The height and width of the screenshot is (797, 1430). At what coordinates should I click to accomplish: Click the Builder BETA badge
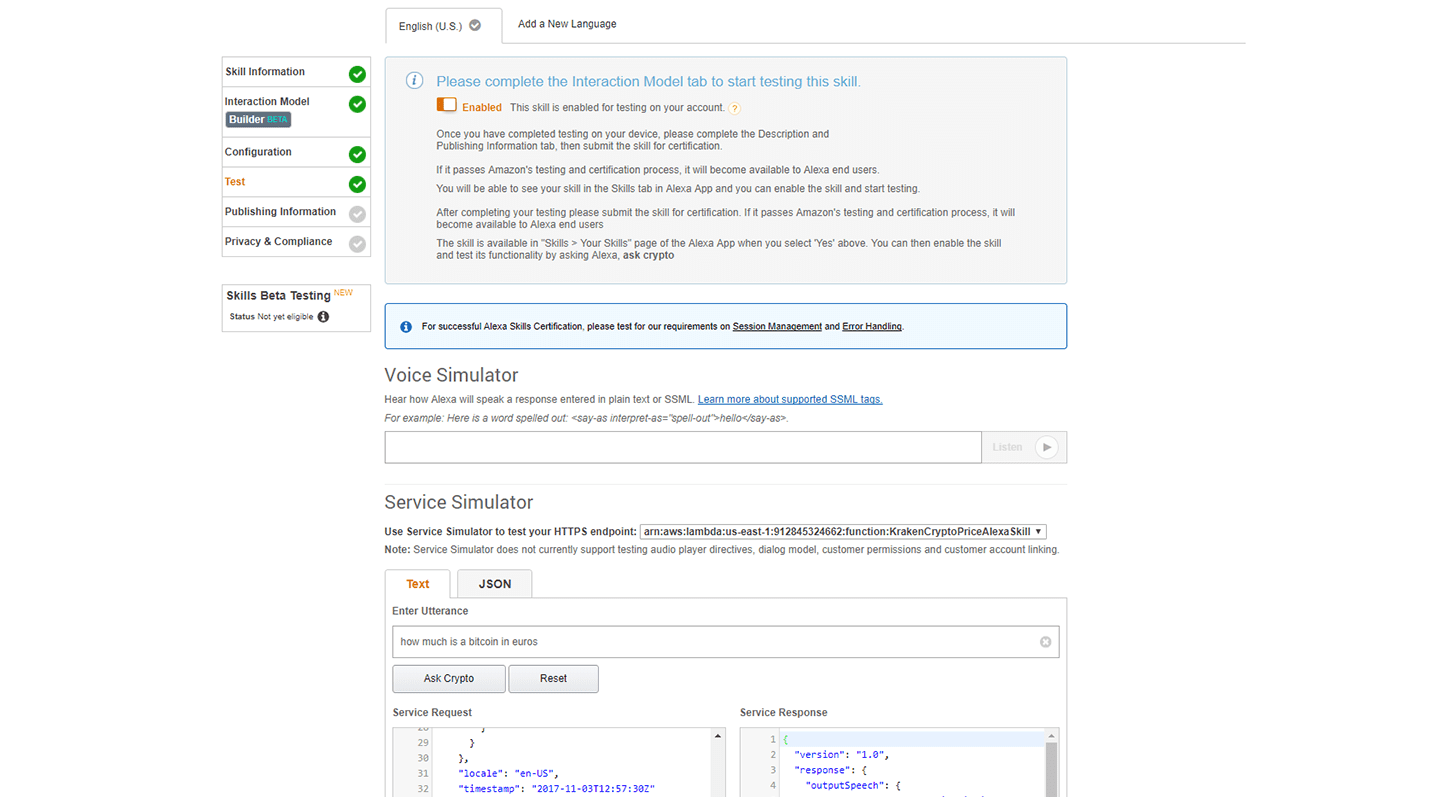[x=258, y=120]
